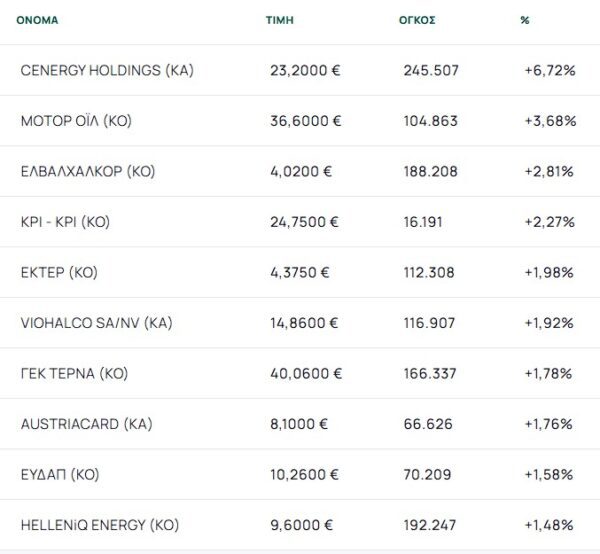The width and height of the screenshot is (600, 554).
Task: Click the +1,48% change for HELLENiQ ENERGY
Action: pyautogui.click(x=548, y=525)
